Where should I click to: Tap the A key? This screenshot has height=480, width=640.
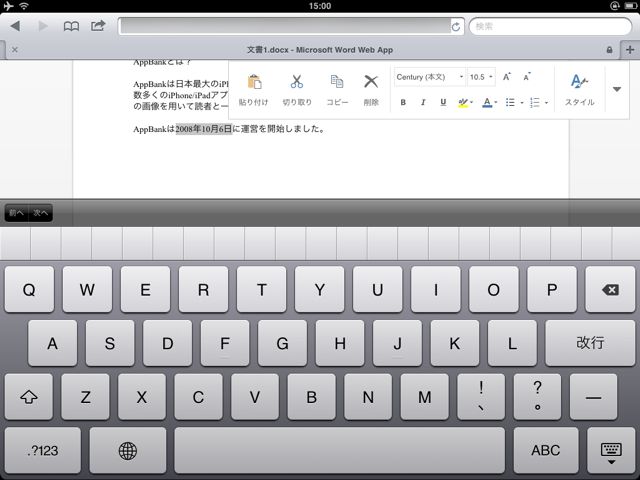click(x=52, y=343)
